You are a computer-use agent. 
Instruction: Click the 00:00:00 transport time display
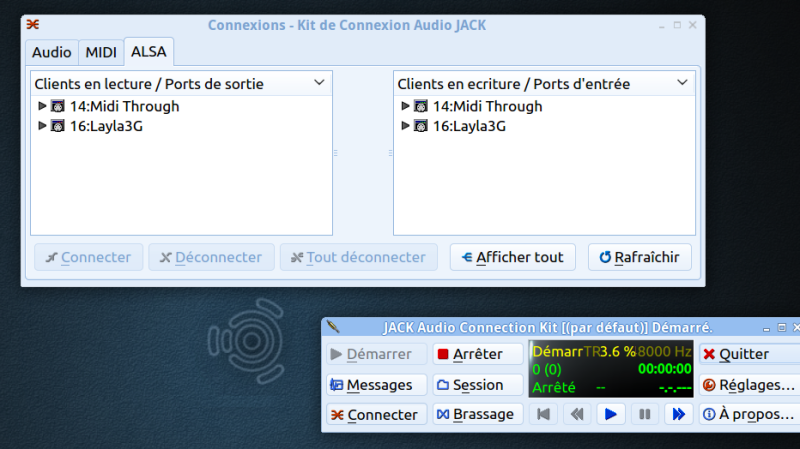coord(665,369)
